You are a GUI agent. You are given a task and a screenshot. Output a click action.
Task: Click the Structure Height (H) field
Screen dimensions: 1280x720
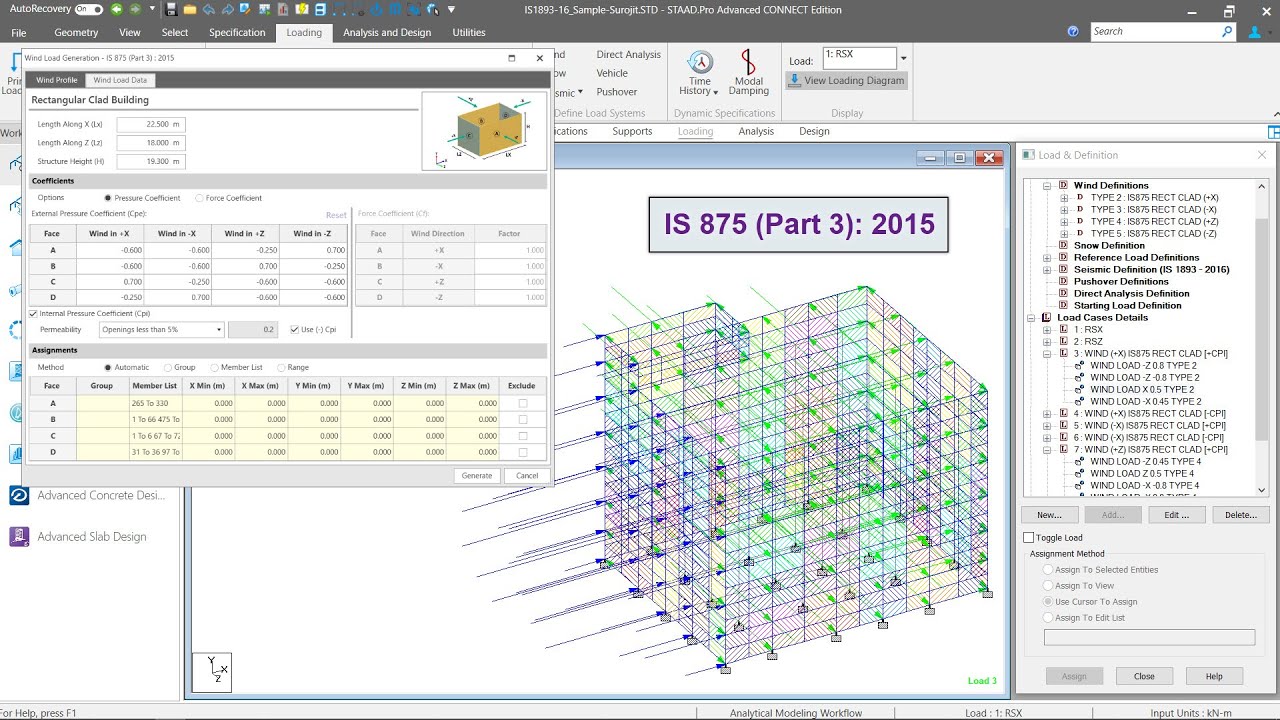coord(151,161)
